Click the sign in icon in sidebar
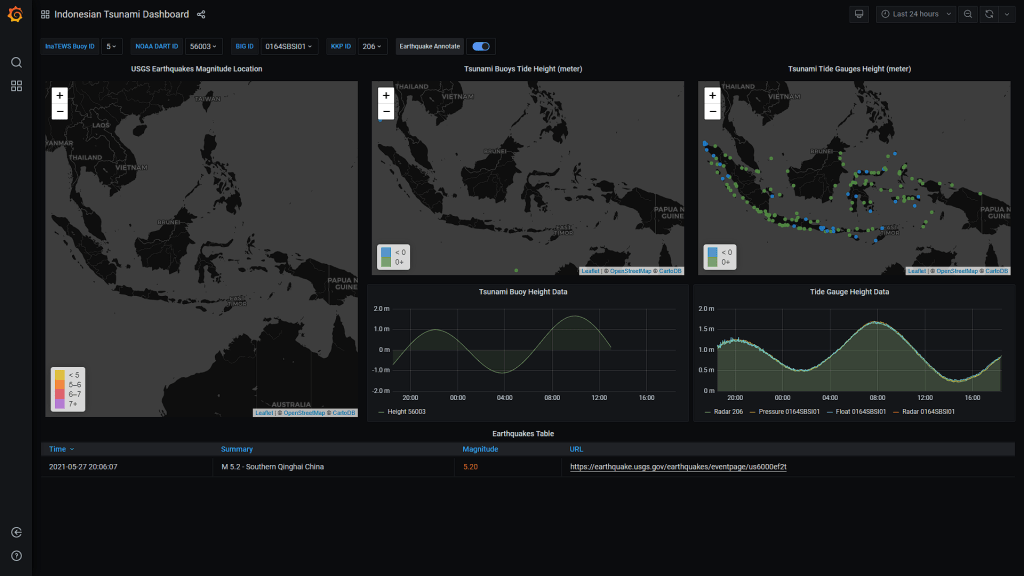 (x=16, y=532)
